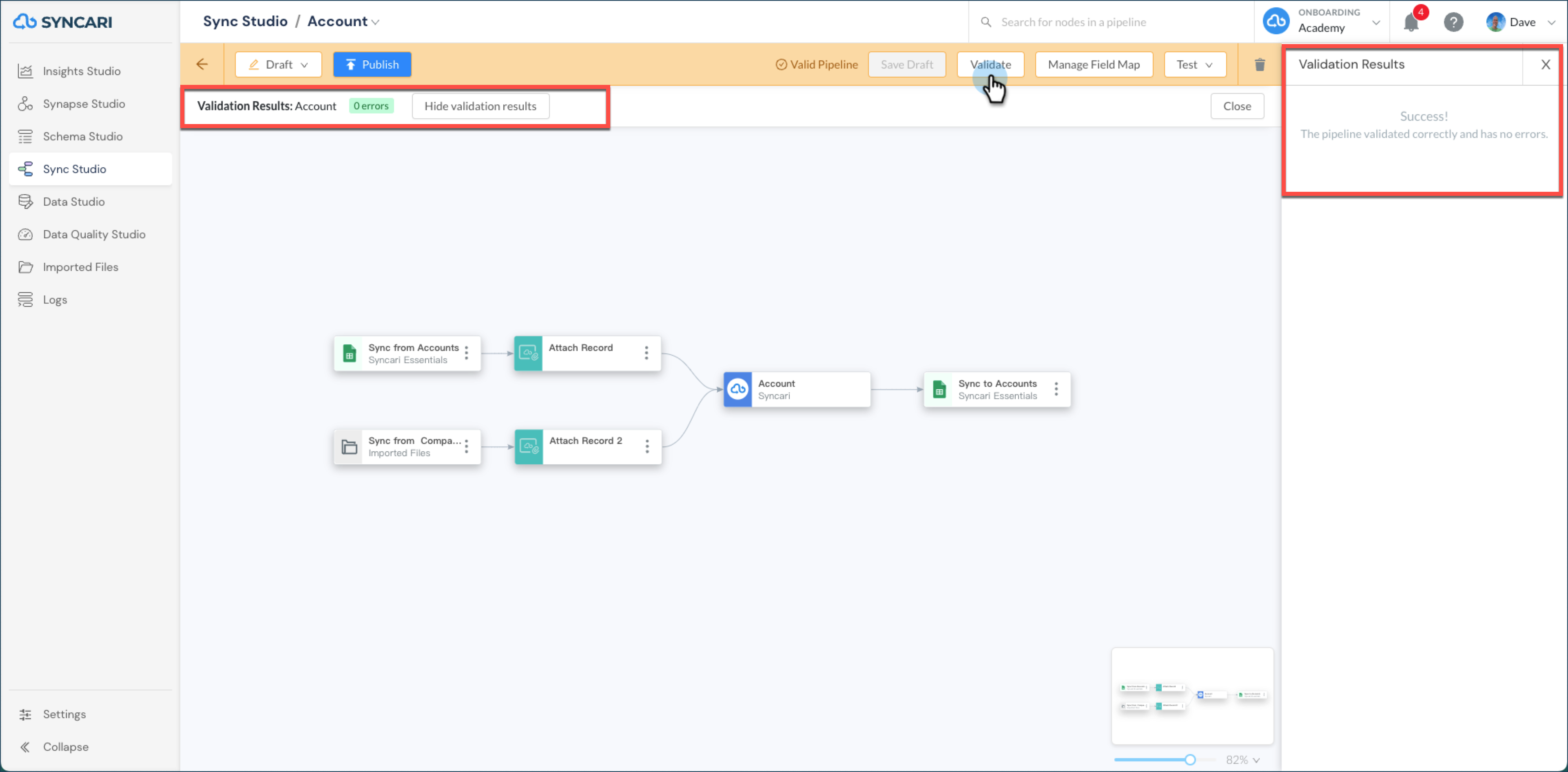
Task: Click the Syncari cloud workspace avatar
Action: point(1276,21)
